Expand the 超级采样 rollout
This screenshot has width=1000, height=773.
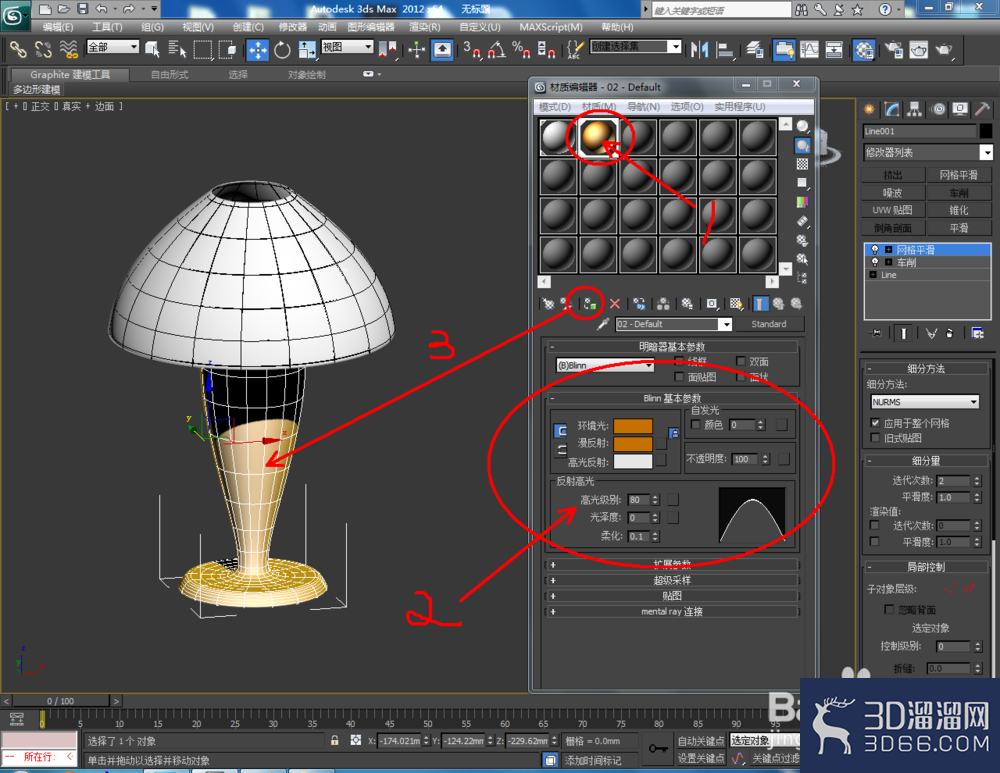point(672,580)
